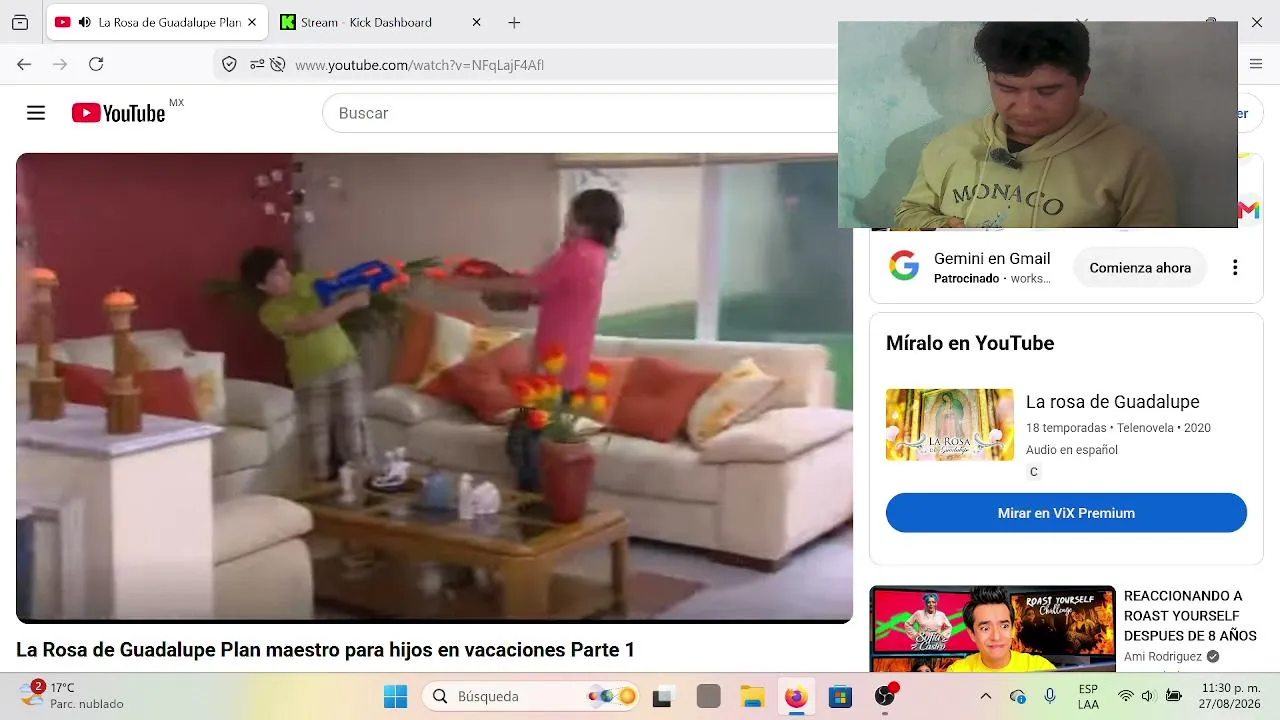
Task: Close the Kick Dashboard tab
Action: click(476, 22)
